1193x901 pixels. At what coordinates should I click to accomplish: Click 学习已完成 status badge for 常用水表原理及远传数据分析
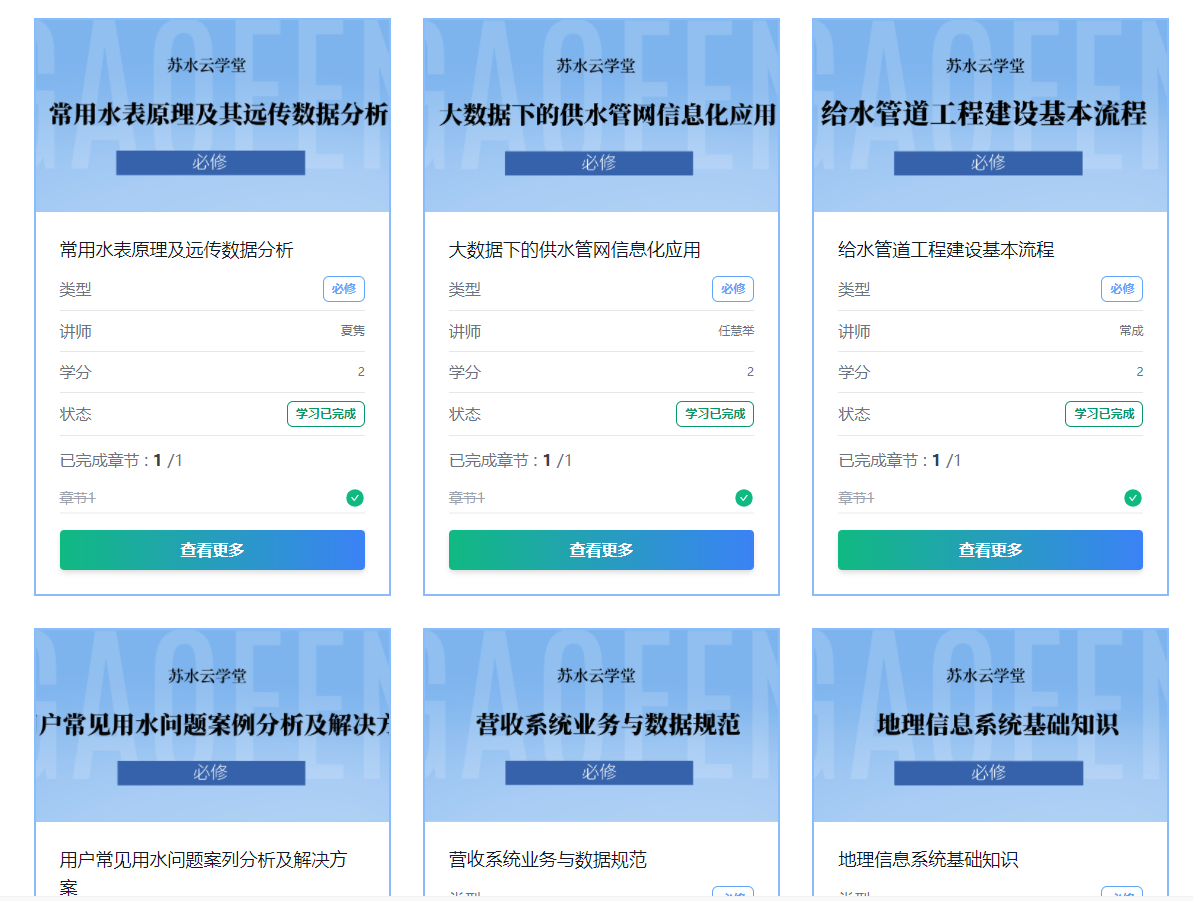tap(326, 414)
